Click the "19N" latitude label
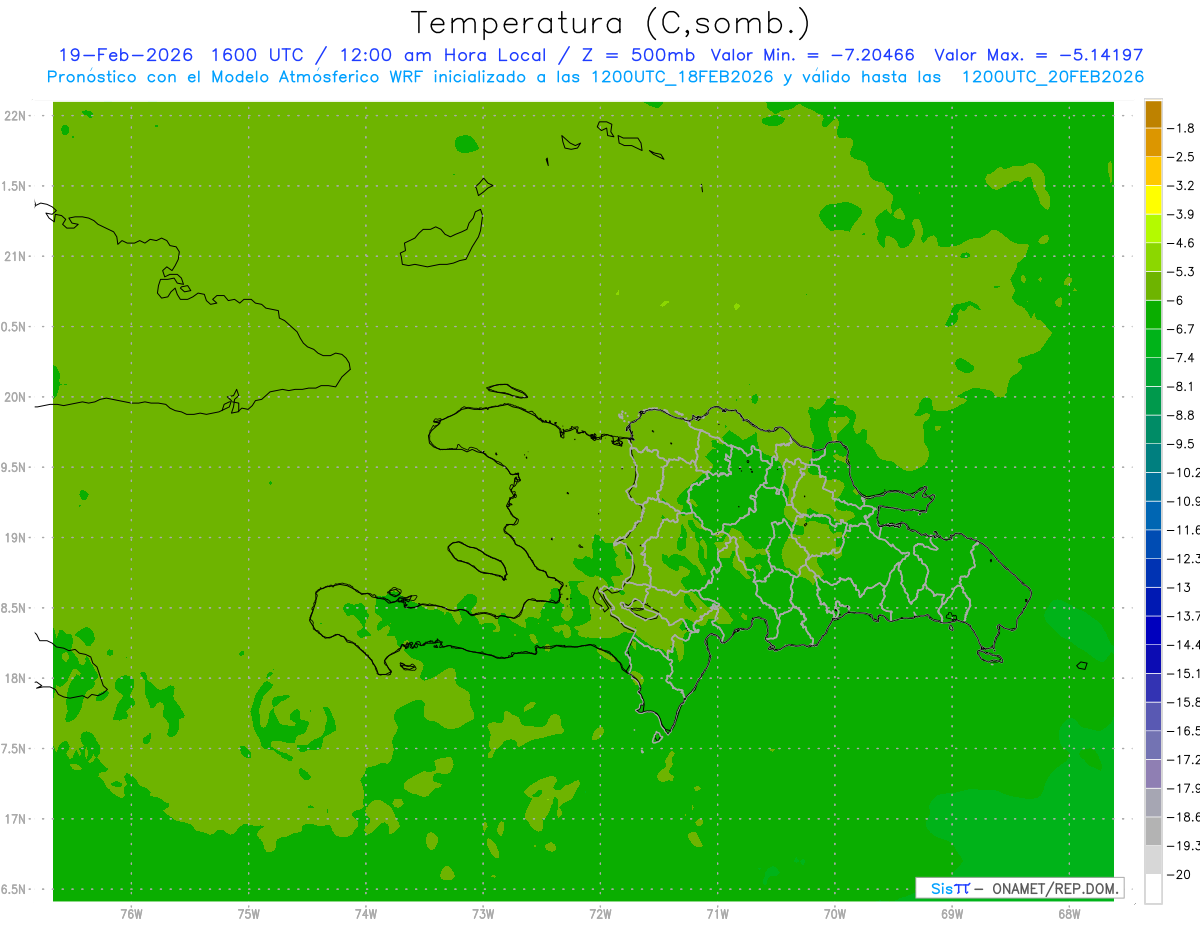Viewport: 1200px width, 927px height. tap(16, 538)
